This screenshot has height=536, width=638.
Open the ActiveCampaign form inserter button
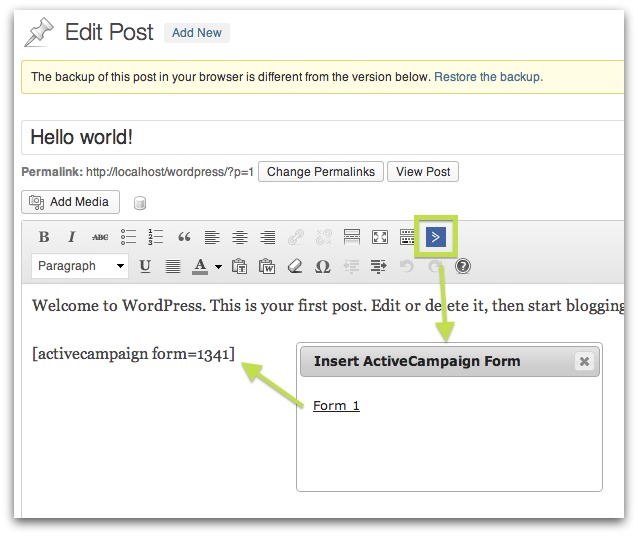pos(436,237)
